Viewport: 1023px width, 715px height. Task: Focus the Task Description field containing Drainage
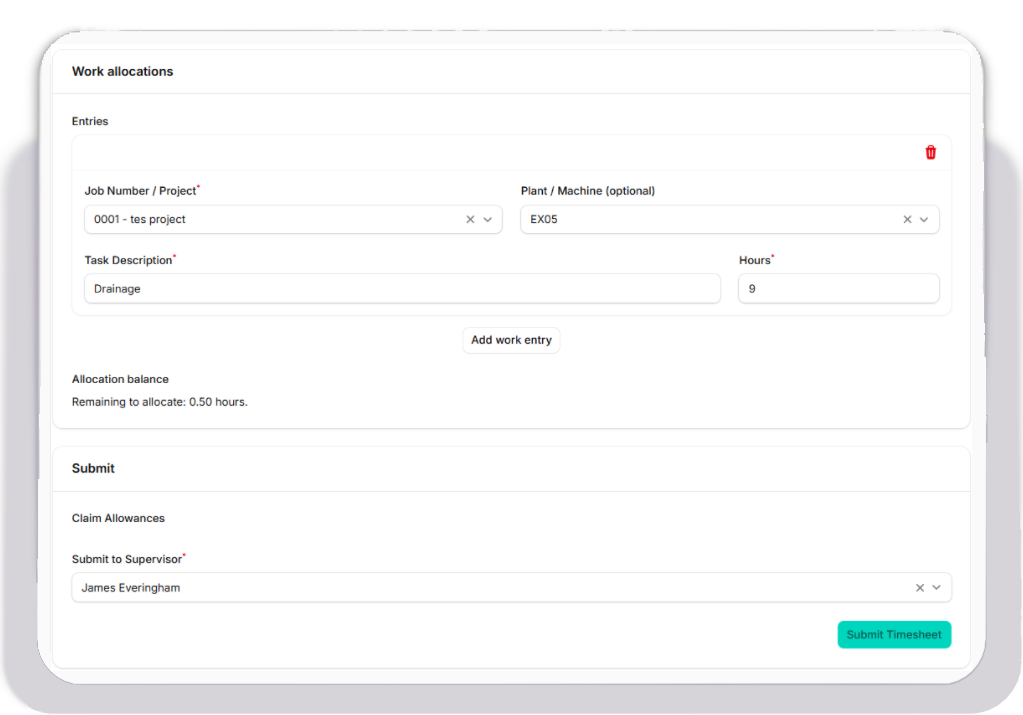pyautogui.click(x=400, y=289)
